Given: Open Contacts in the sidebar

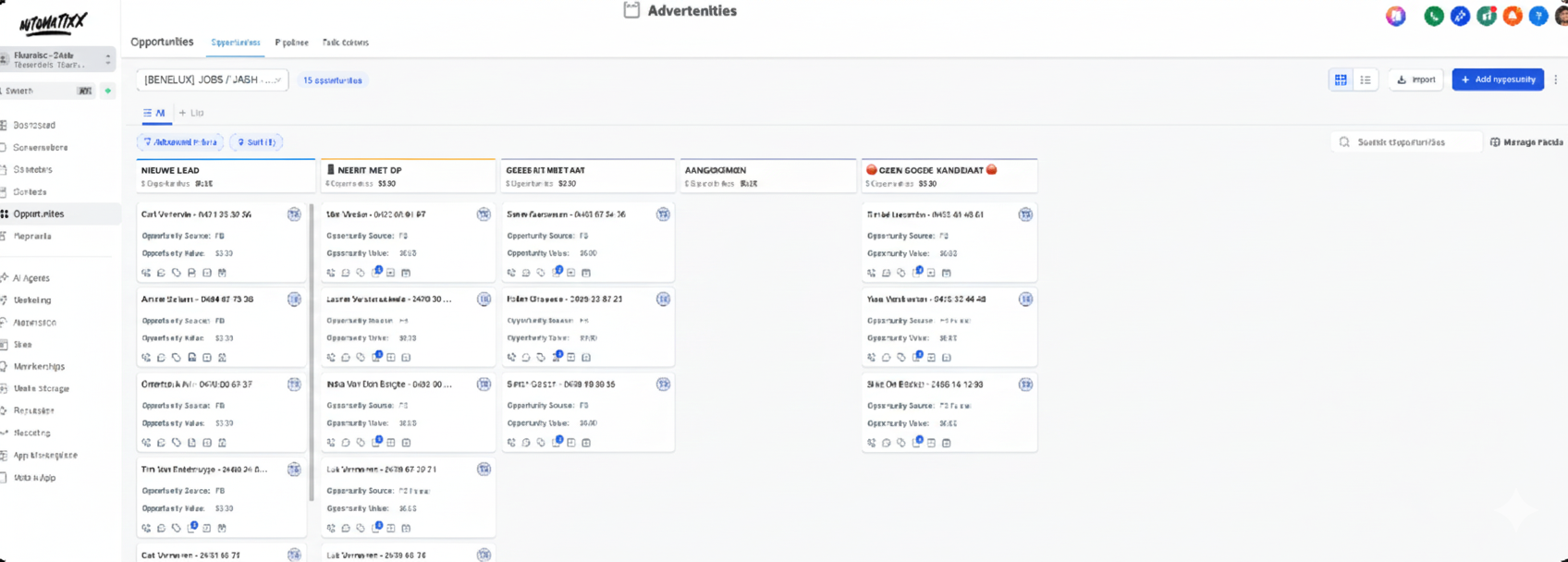Looking at the screenshot, I should [x=31, y=191].
